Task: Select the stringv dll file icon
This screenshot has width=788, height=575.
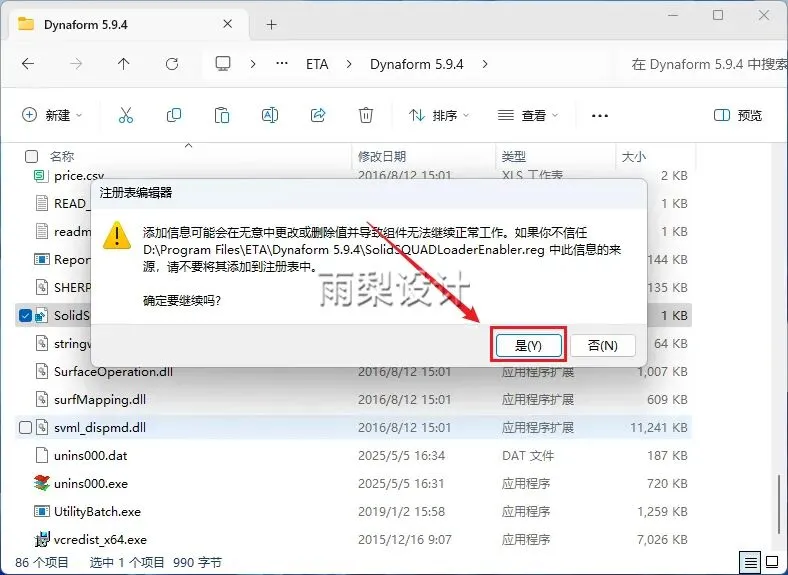Action: point(41,343)
